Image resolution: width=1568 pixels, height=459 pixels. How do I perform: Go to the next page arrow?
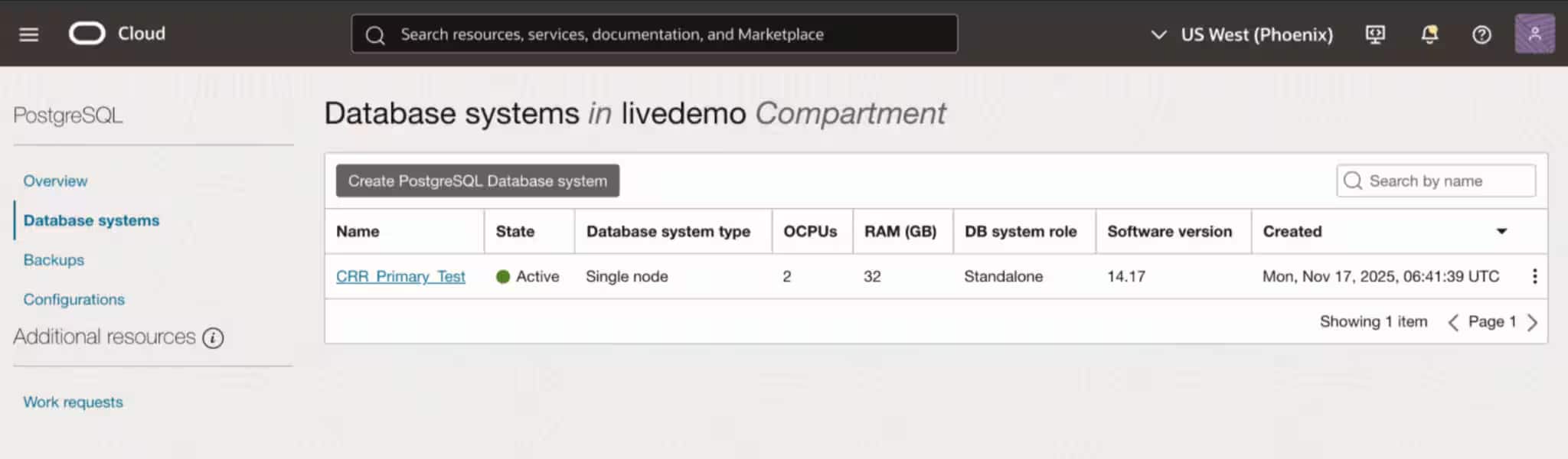(x=1532, y=322)
